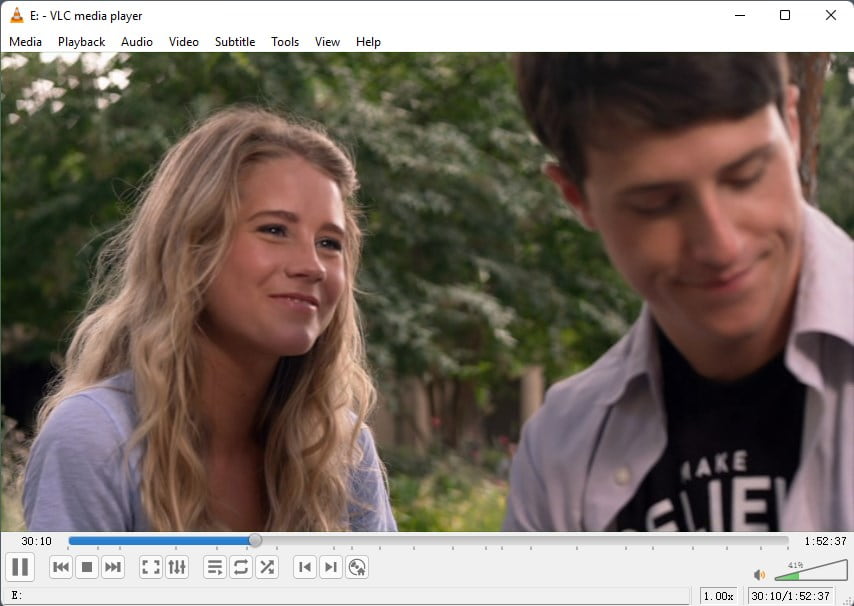Toggle the loop repeat mode
Screen dimensions: 854x606
coord(241,567)
